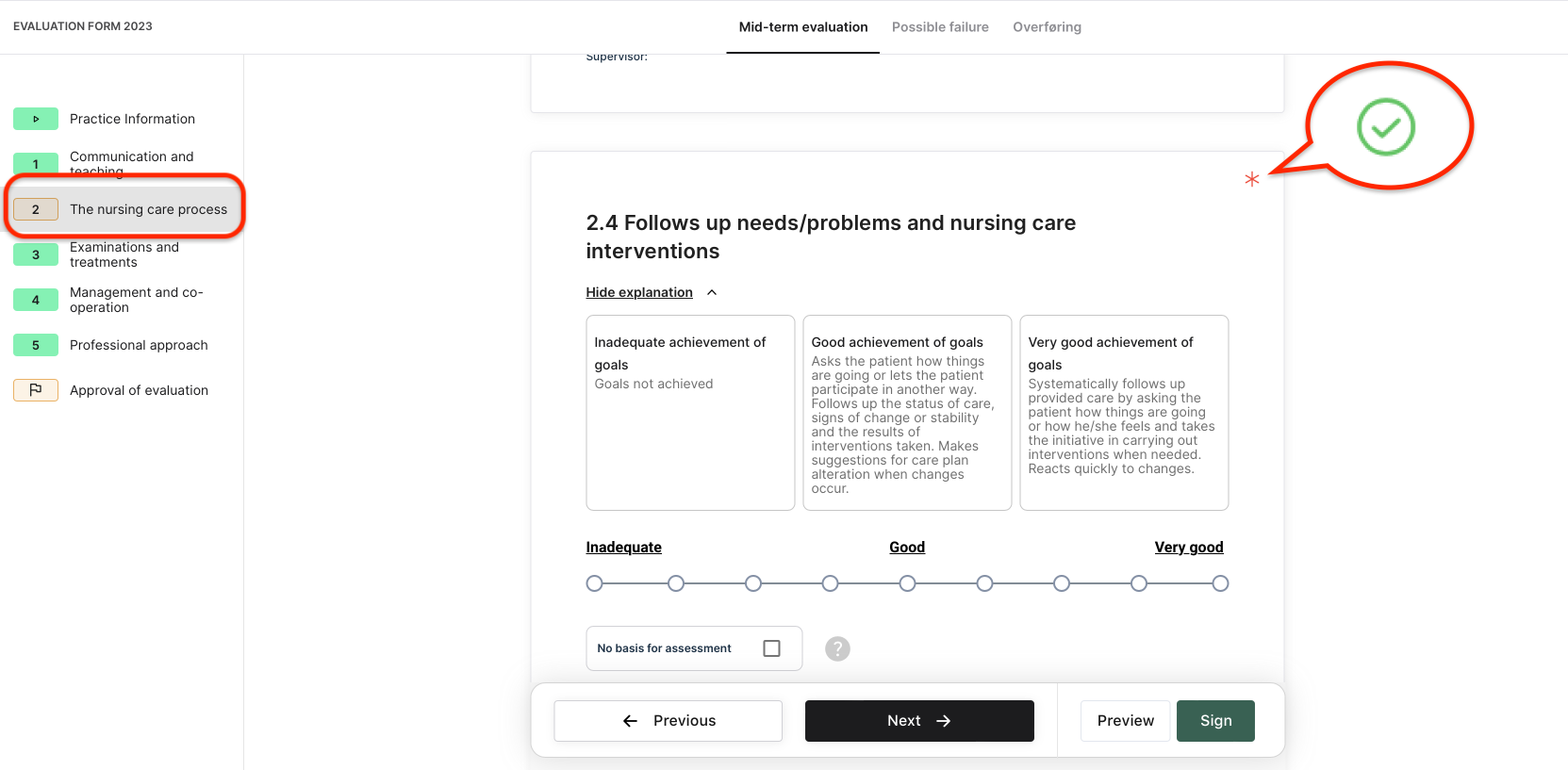Go back with the Previous button
The height and width of the screenshot is (770, 1568).
[x=668, y=721]
